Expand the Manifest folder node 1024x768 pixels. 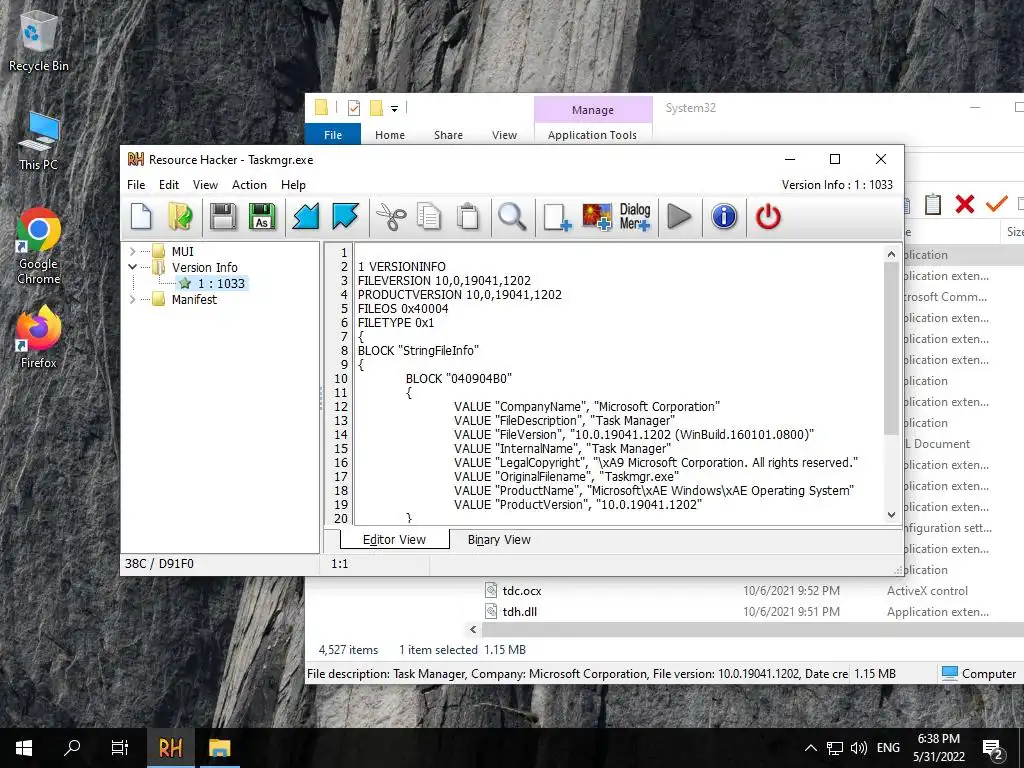point(133,299)
